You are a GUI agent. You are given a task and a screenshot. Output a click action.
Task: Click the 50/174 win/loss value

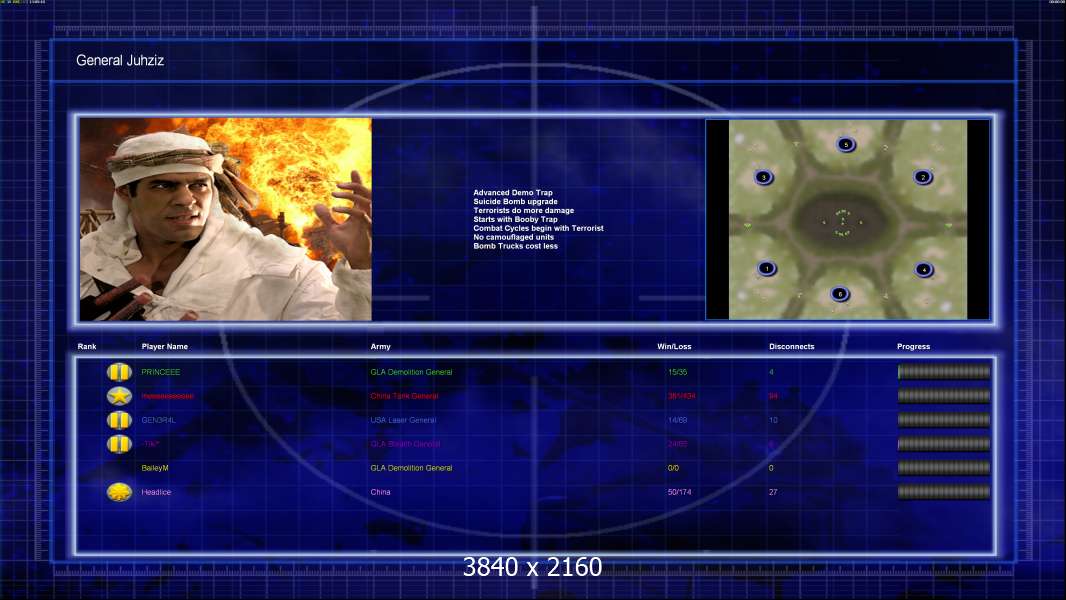679,492
